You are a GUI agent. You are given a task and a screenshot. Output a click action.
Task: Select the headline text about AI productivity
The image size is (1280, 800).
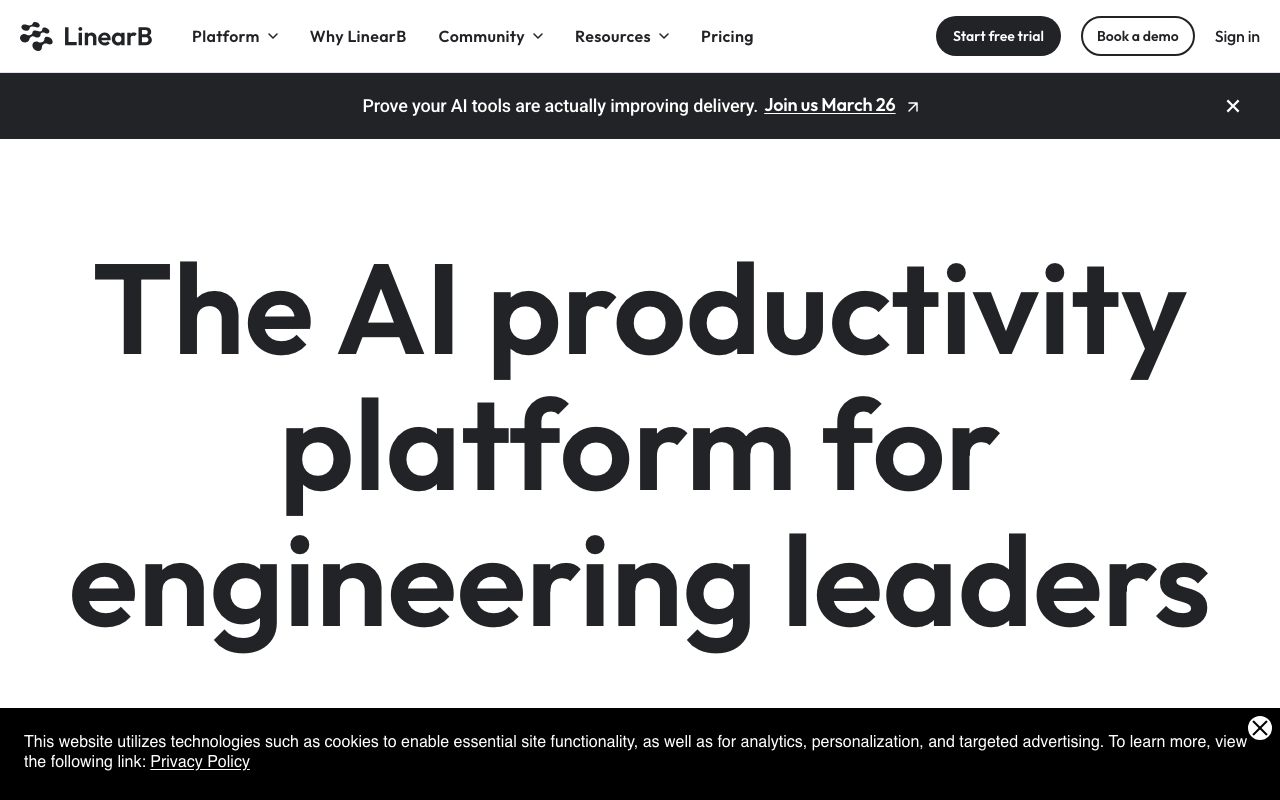click(x=640, y=450)
